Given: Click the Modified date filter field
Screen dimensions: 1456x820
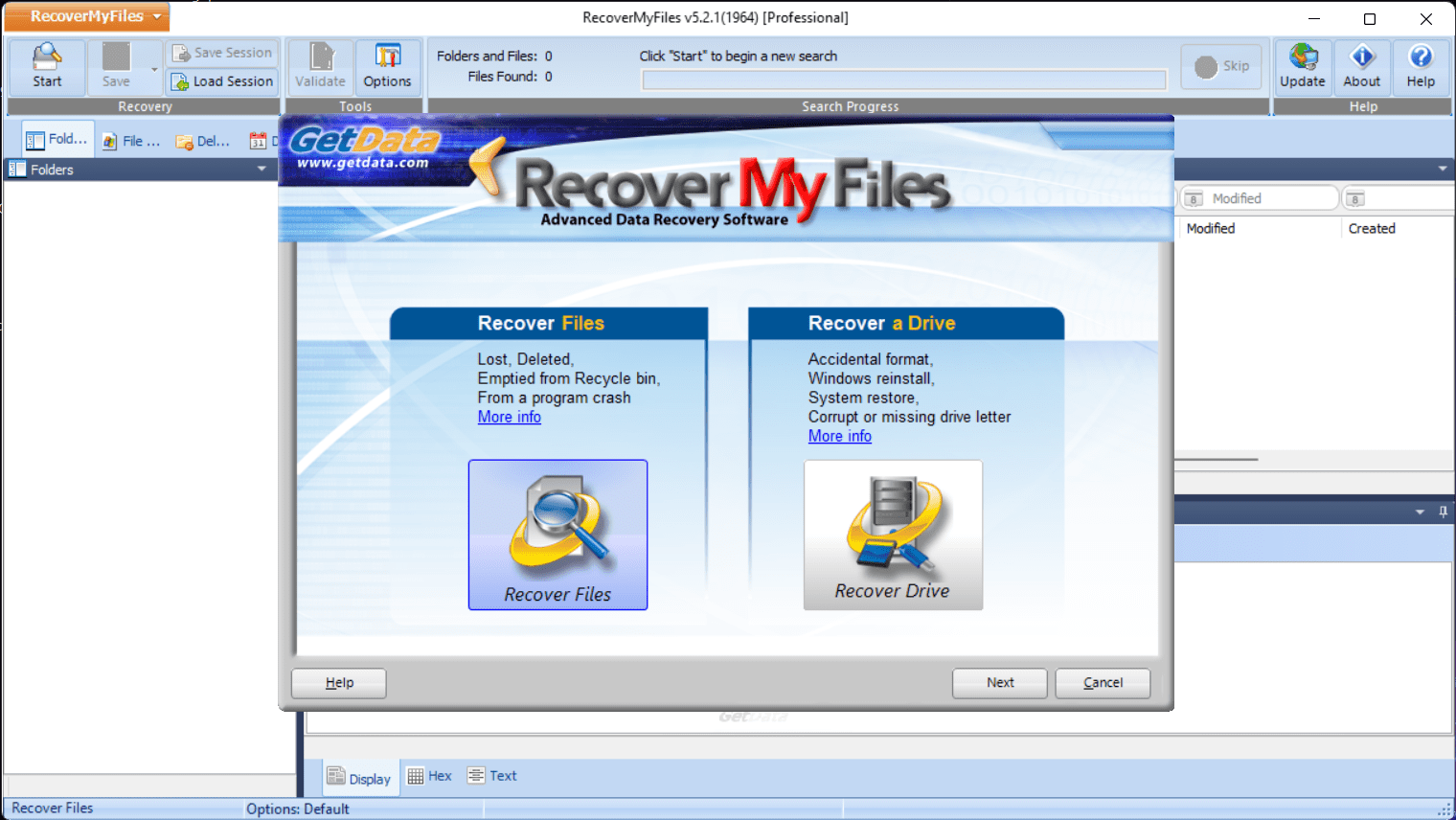Looking at the screenshot, I should [x=1259, y=198].
